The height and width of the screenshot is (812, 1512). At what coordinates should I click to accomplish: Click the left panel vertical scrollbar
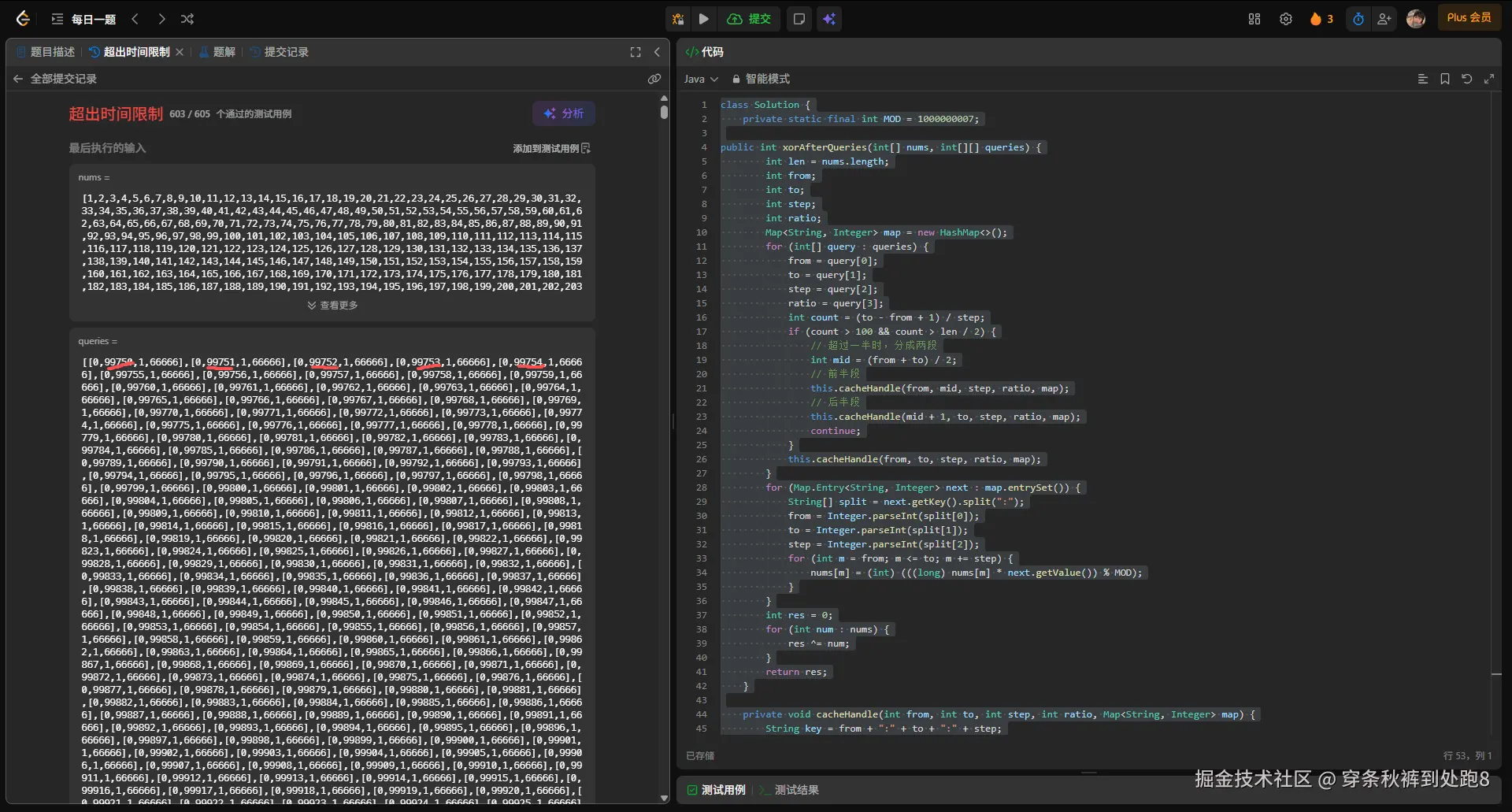(x=664, y=112)
